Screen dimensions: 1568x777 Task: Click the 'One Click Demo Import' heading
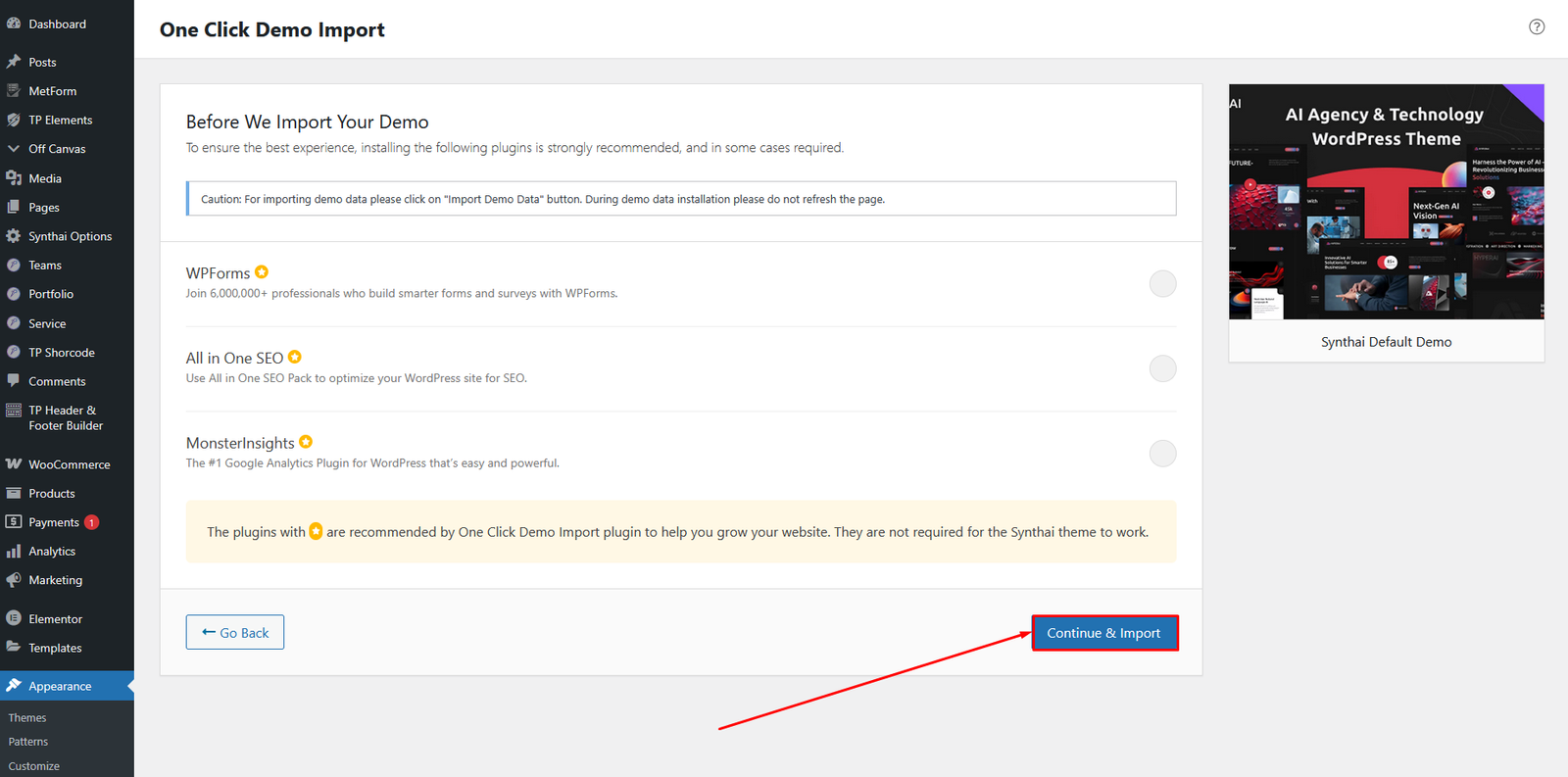[272, 29]
